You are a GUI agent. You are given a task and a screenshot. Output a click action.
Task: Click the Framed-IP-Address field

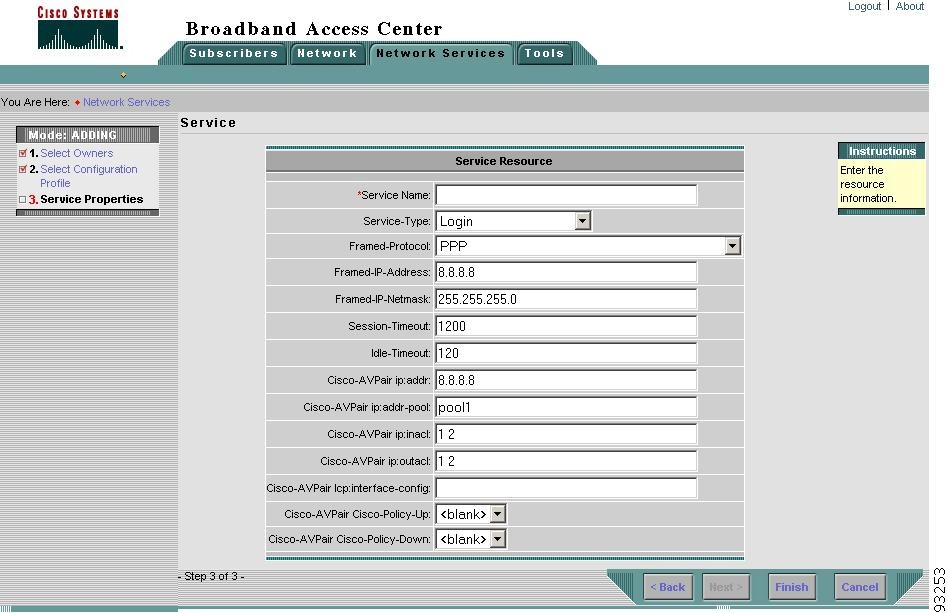click(566, 272)
